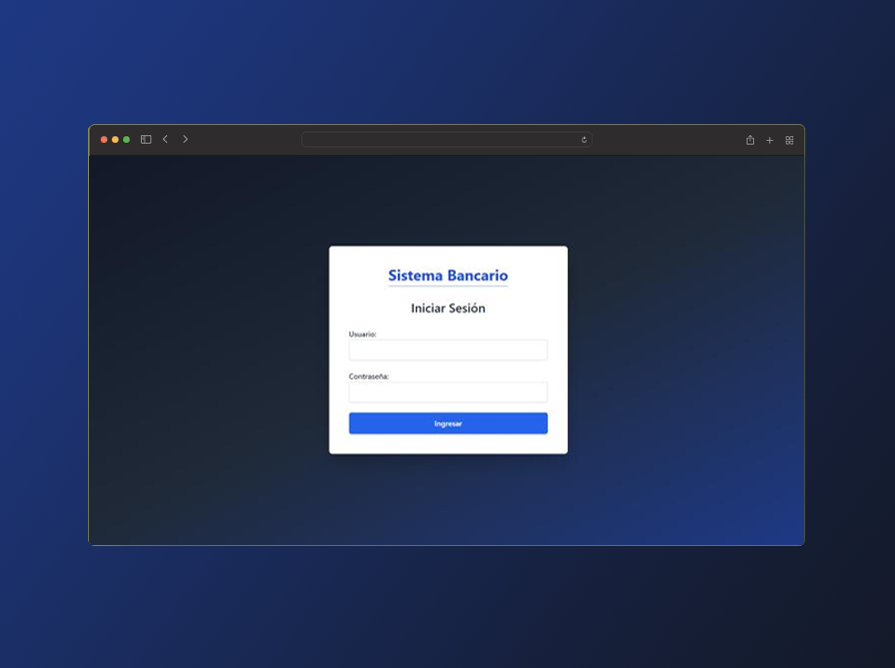Focus the browser address bar

point(440,140)
